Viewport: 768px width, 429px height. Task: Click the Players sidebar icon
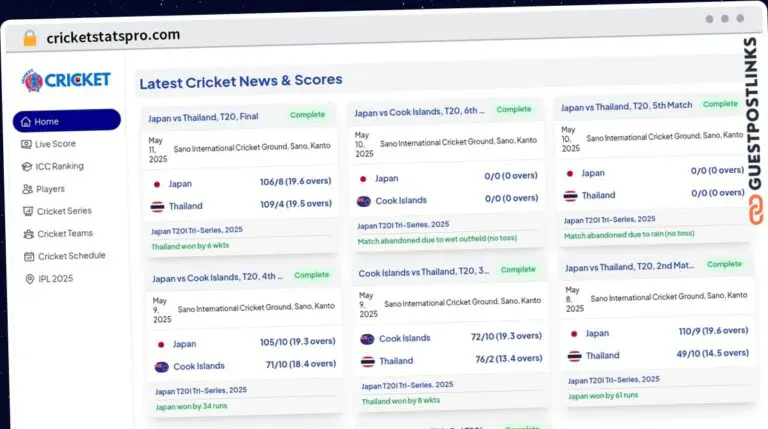click(x=28, y=189)
